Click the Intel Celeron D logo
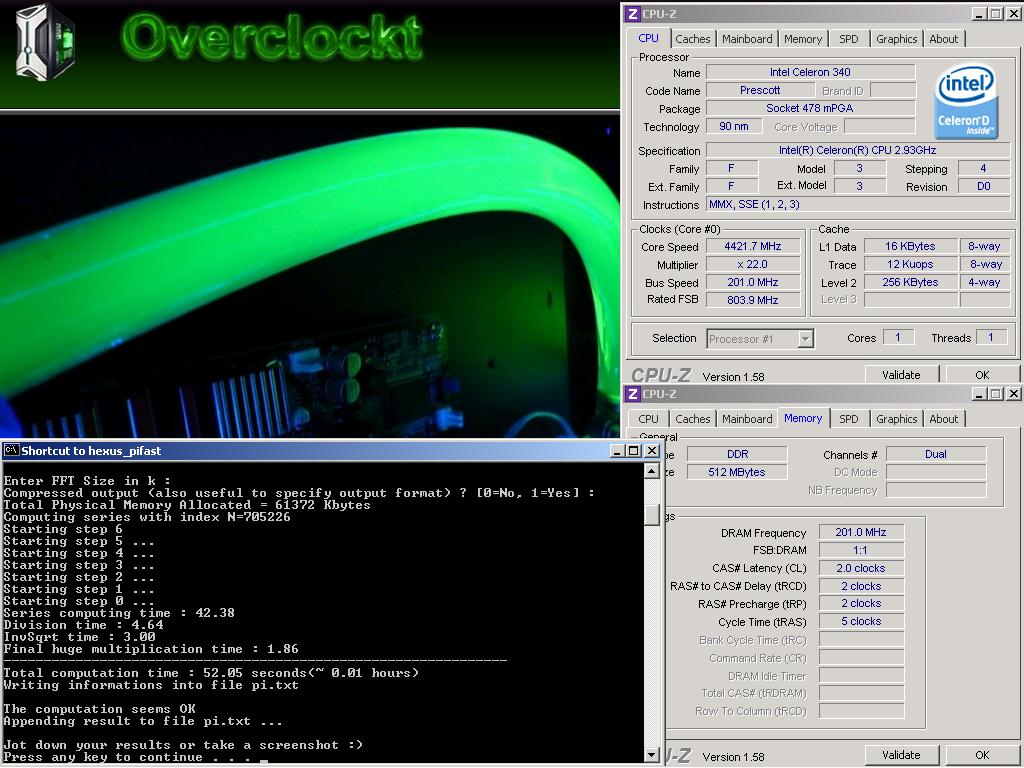This screenshot has height=768, width=1024. [965, 101]
